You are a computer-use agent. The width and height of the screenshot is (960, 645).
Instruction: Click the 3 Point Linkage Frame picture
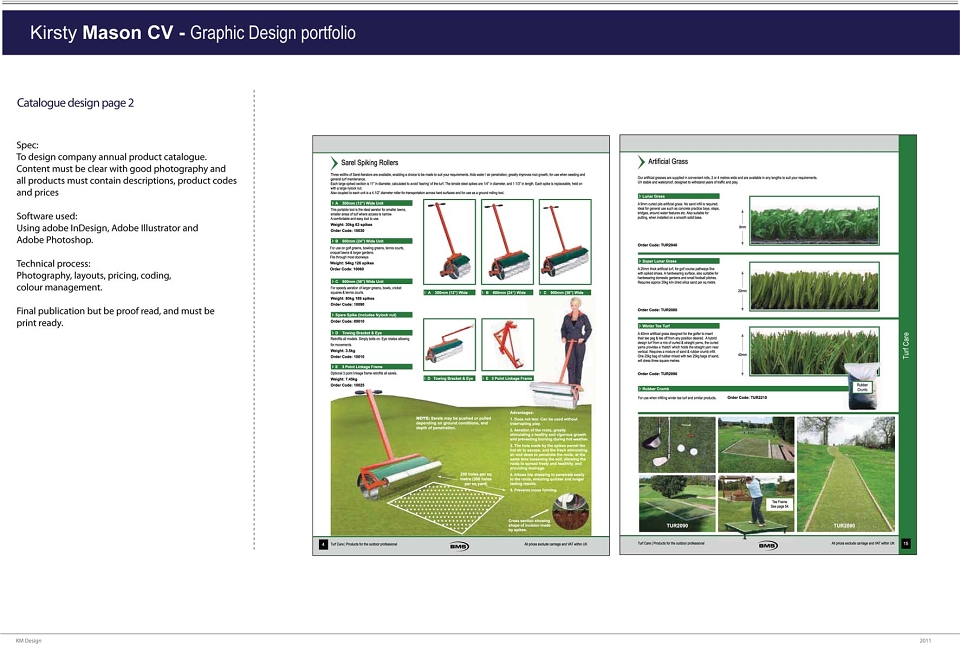[508, 346]
